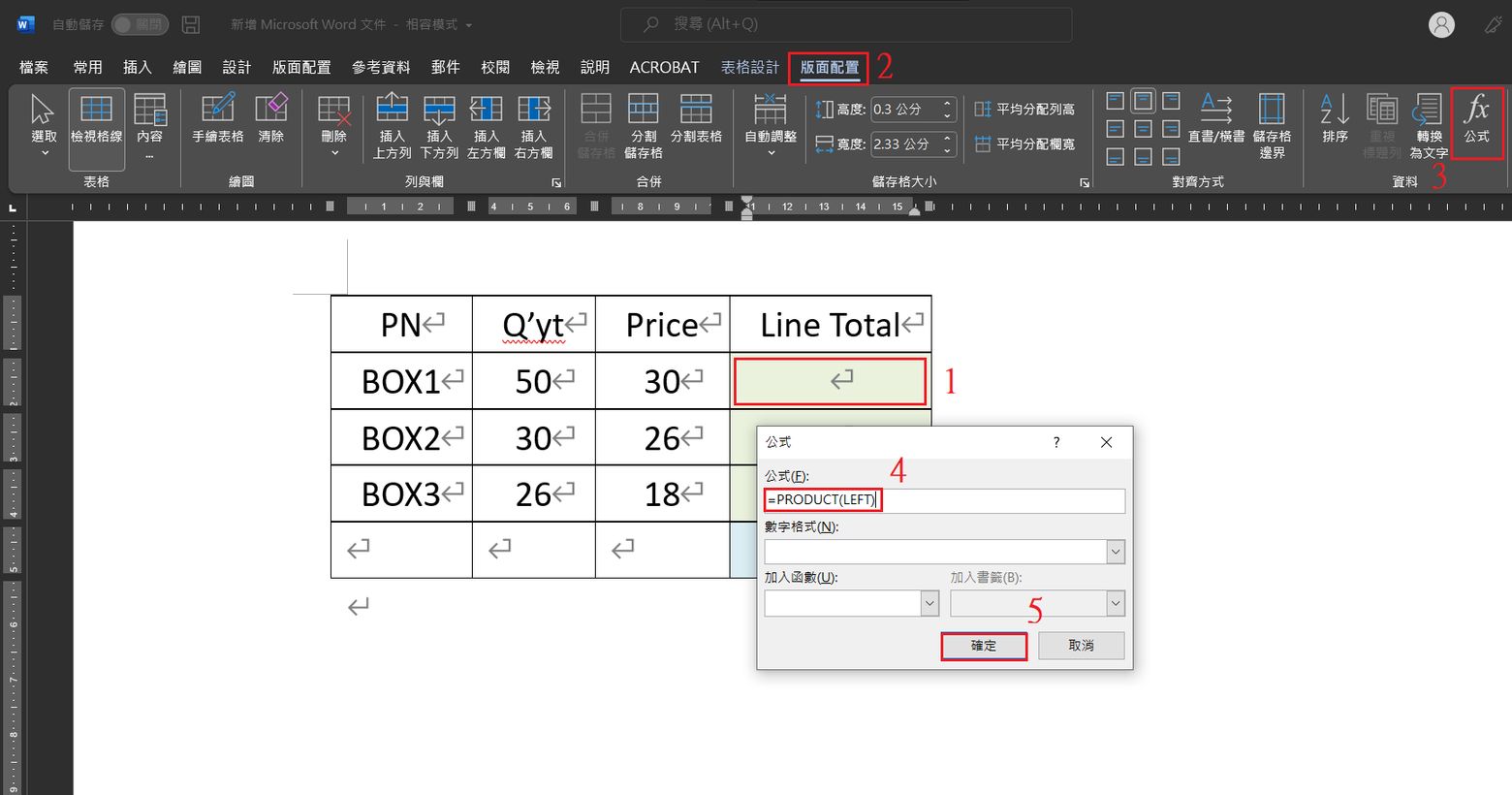Toggle the 自動儲存 autosave switch
1512x795 pixels.
pyautogui.click(x=140, y=24)
